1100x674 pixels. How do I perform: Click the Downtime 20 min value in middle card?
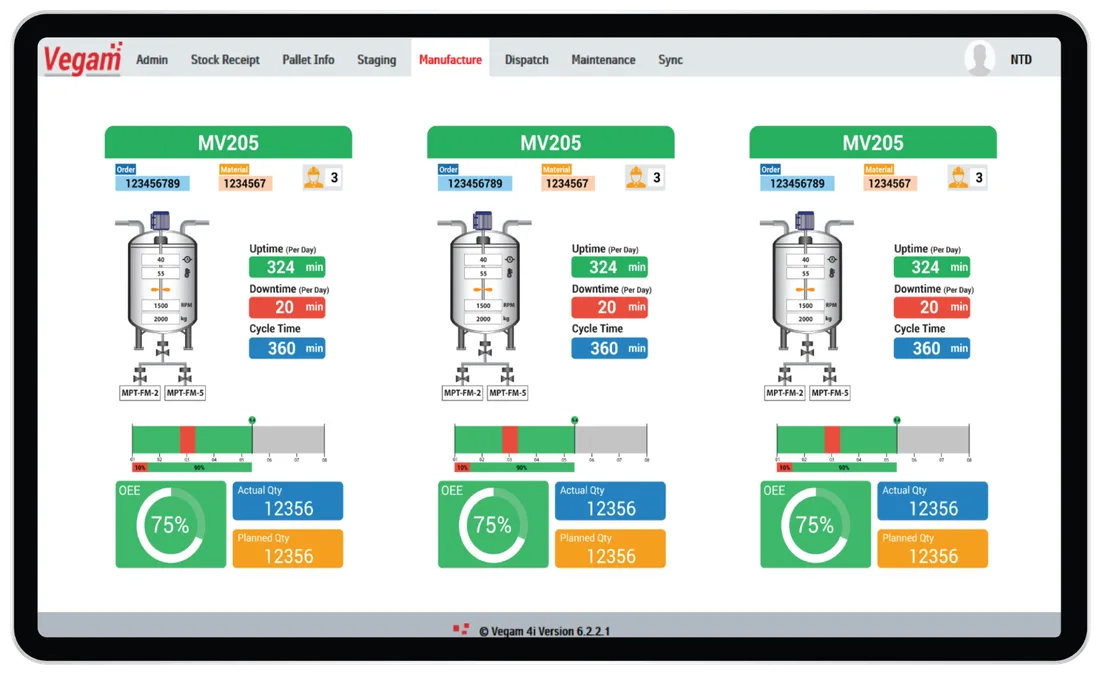tap(609, 307)
